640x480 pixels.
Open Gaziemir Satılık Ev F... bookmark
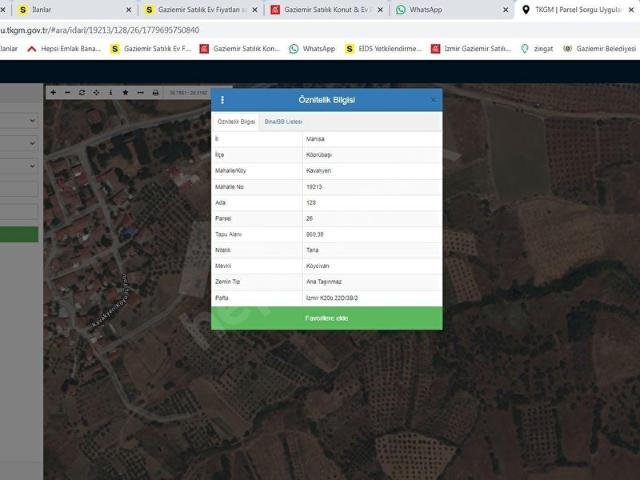coord(151,49)
